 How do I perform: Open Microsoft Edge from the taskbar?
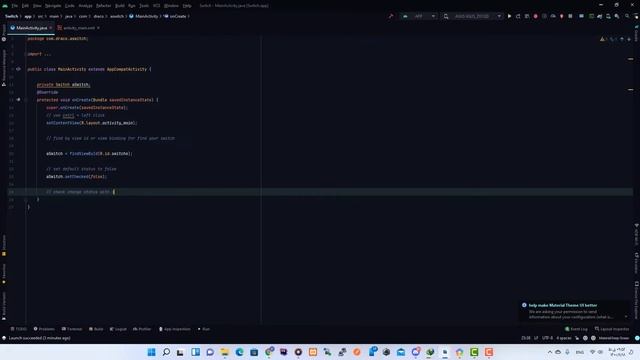pos(239,352)
